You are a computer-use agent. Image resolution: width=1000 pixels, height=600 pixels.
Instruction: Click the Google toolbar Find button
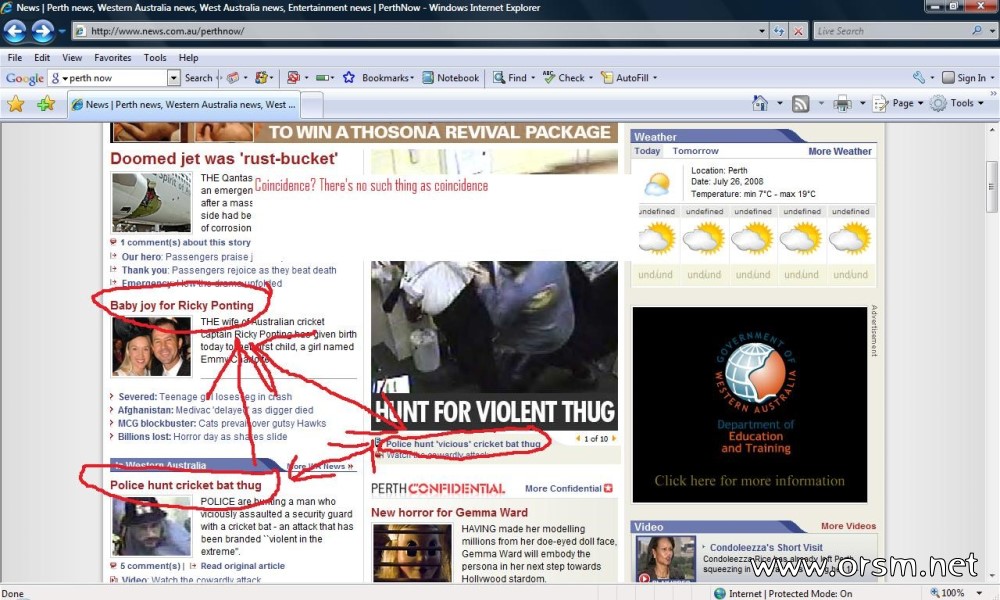pyautogui.click(x=510, y=78)
